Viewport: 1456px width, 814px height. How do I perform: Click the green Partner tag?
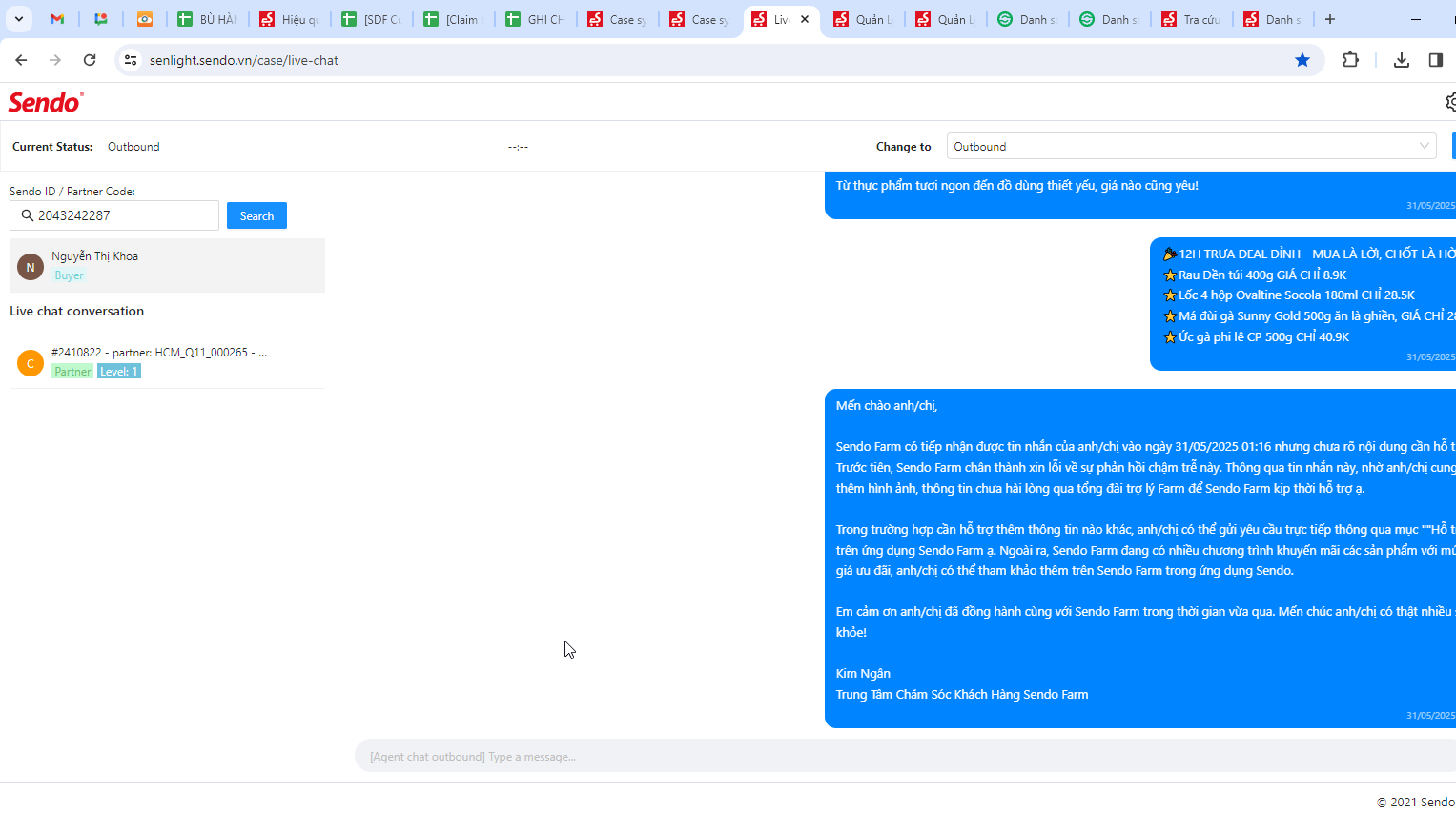click(x=72, y=372)
